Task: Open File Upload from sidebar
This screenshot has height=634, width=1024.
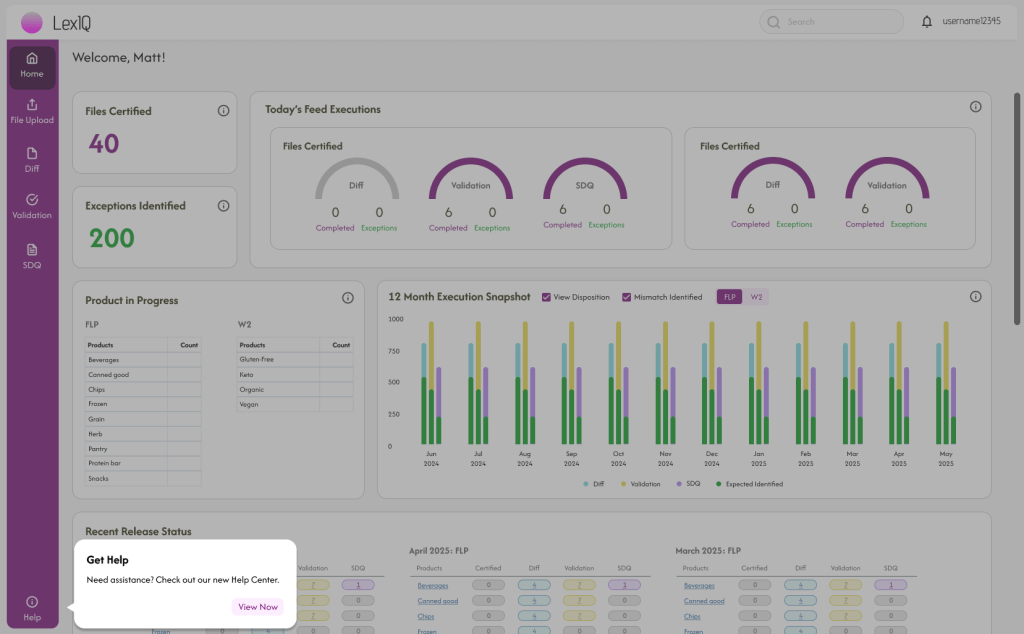Action: (32, 111)
